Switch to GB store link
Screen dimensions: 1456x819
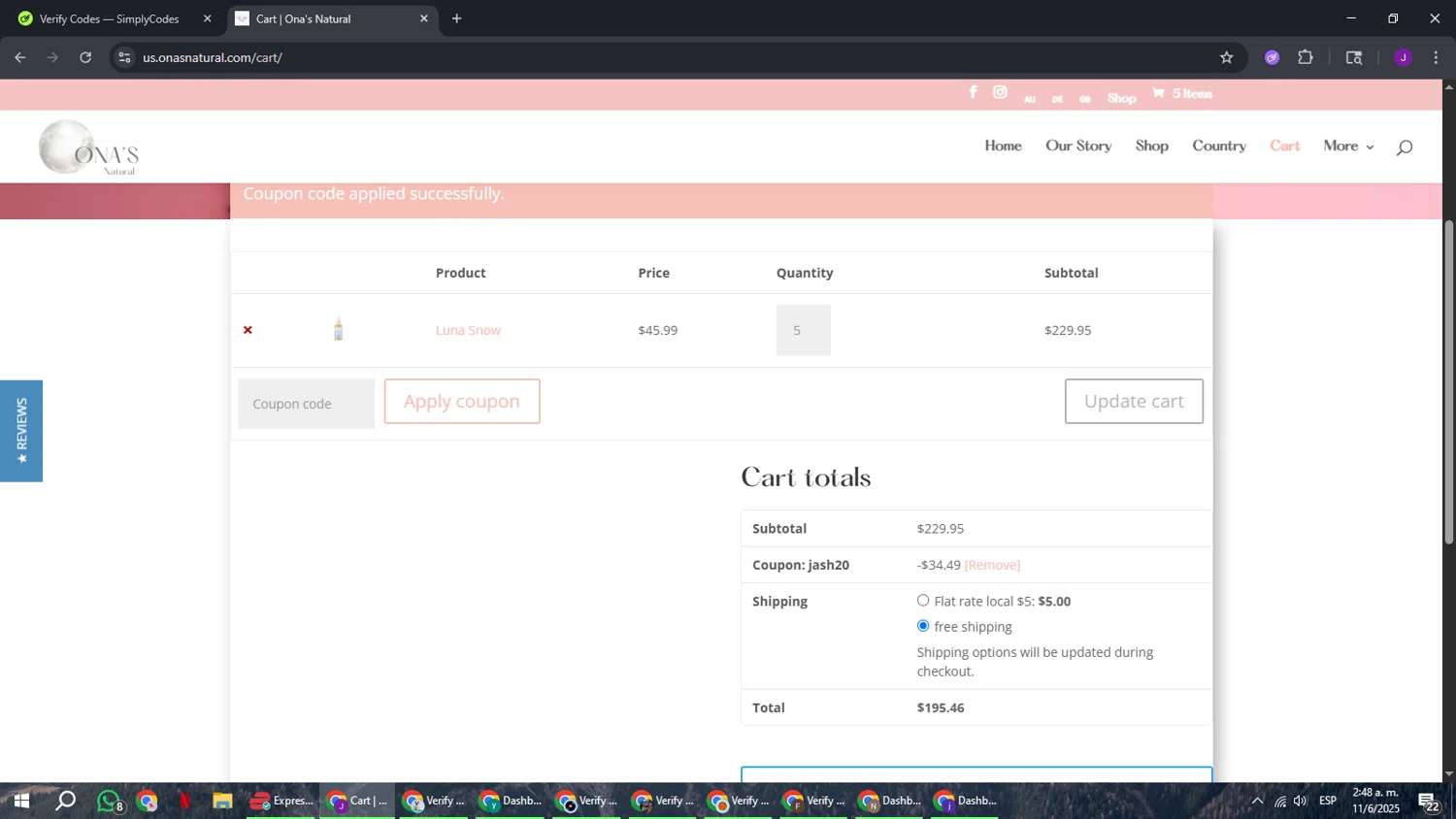coord(1085,99)
